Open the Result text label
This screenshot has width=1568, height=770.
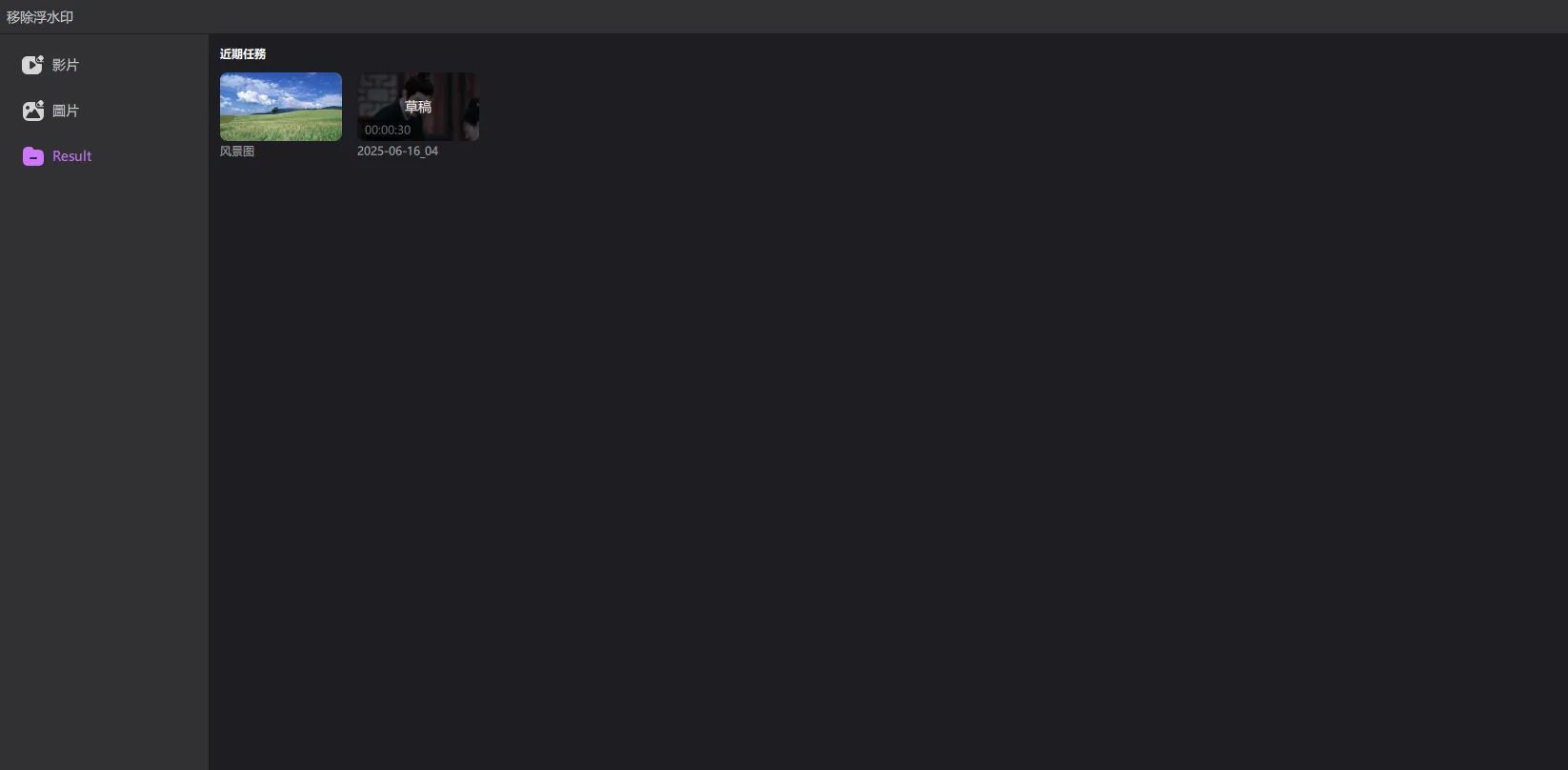(x=72, y=156)
